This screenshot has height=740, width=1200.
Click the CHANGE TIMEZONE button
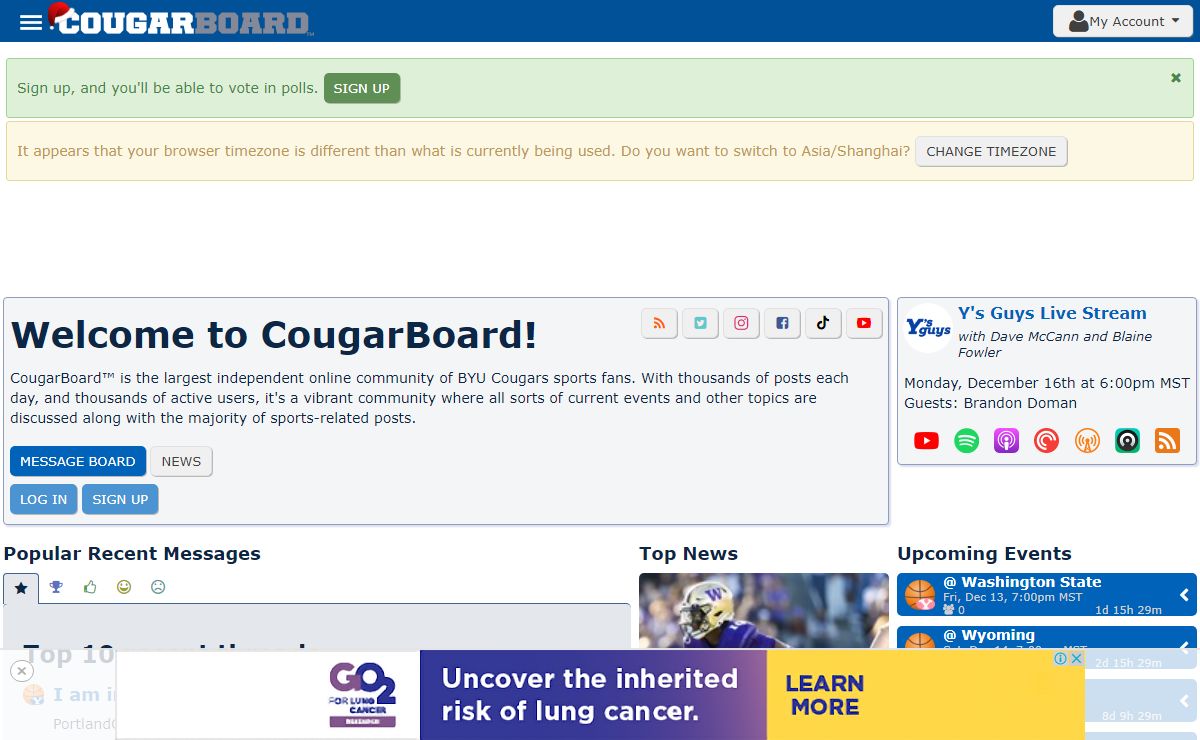coord(991,152)
